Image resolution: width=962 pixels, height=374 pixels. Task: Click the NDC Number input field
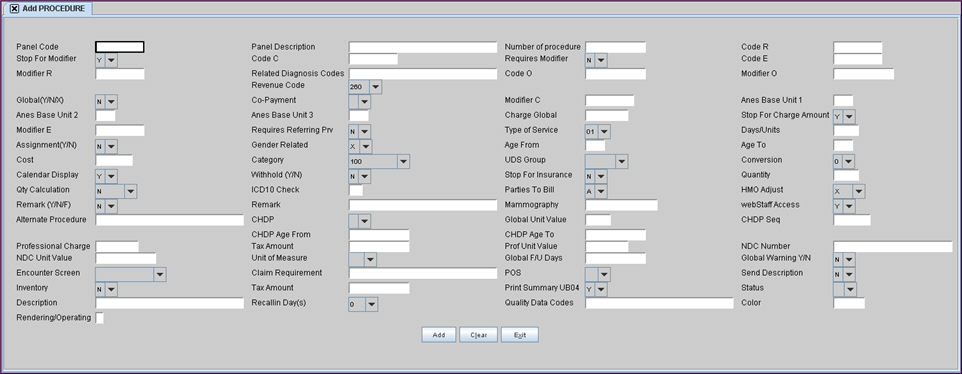[893, 246]
